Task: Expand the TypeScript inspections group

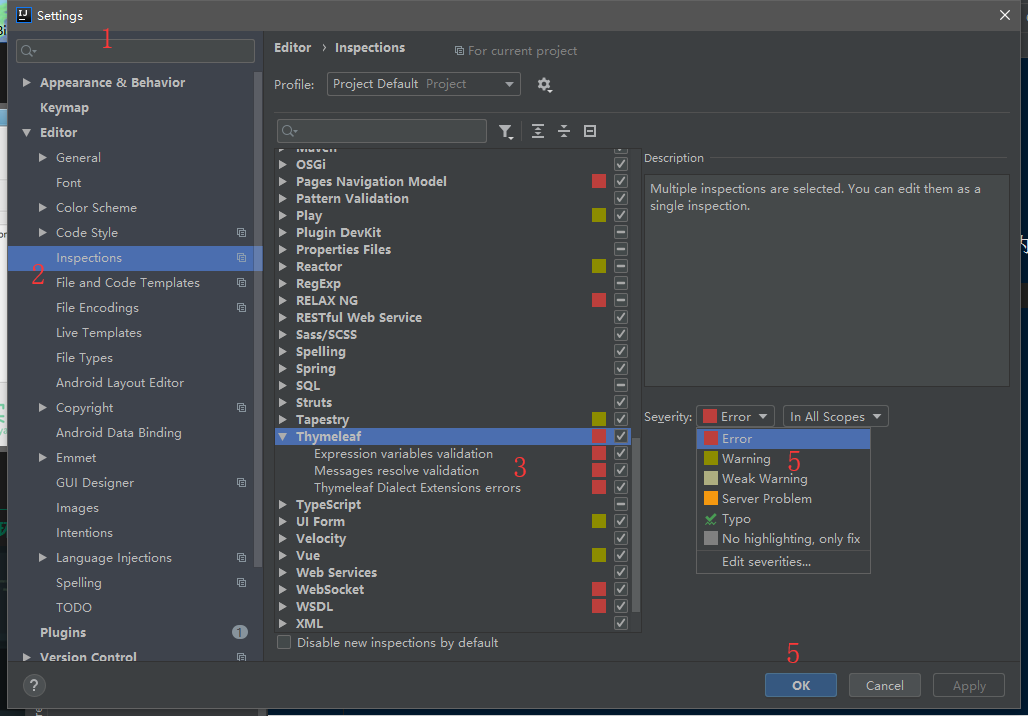Action: pos(284,505)
